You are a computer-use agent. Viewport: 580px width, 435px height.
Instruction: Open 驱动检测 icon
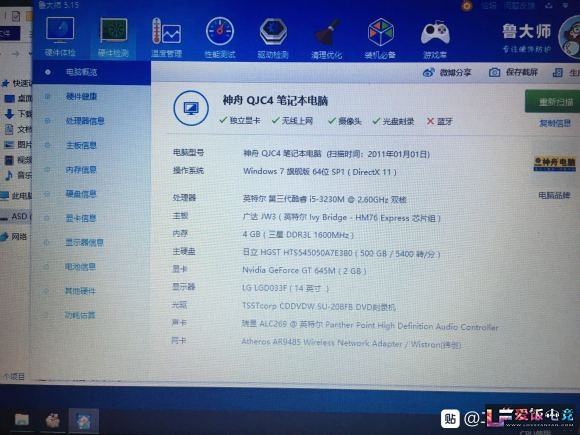[x=273, y=32]
